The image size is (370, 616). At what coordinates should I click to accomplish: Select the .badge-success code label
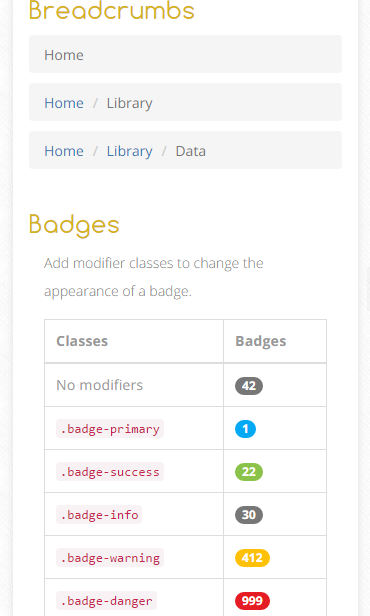coord(110,471)
